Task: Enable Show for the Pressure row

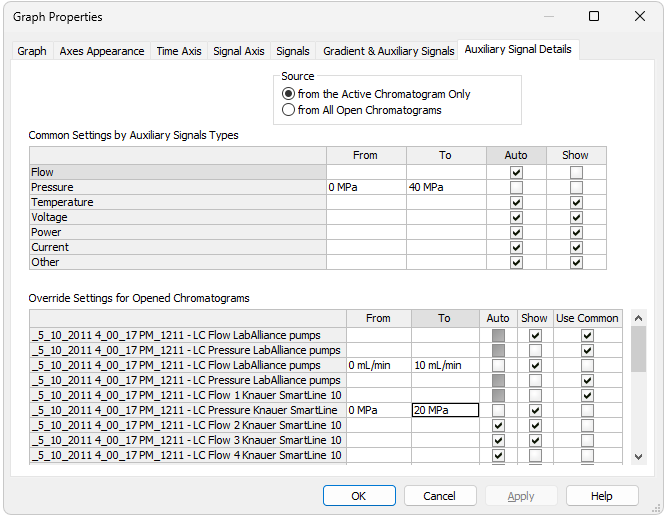Action: 576,188
